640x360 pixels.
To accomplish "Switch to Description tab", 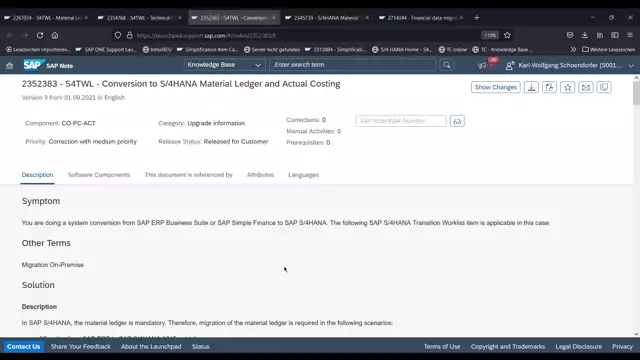I will tap(37, 175).
